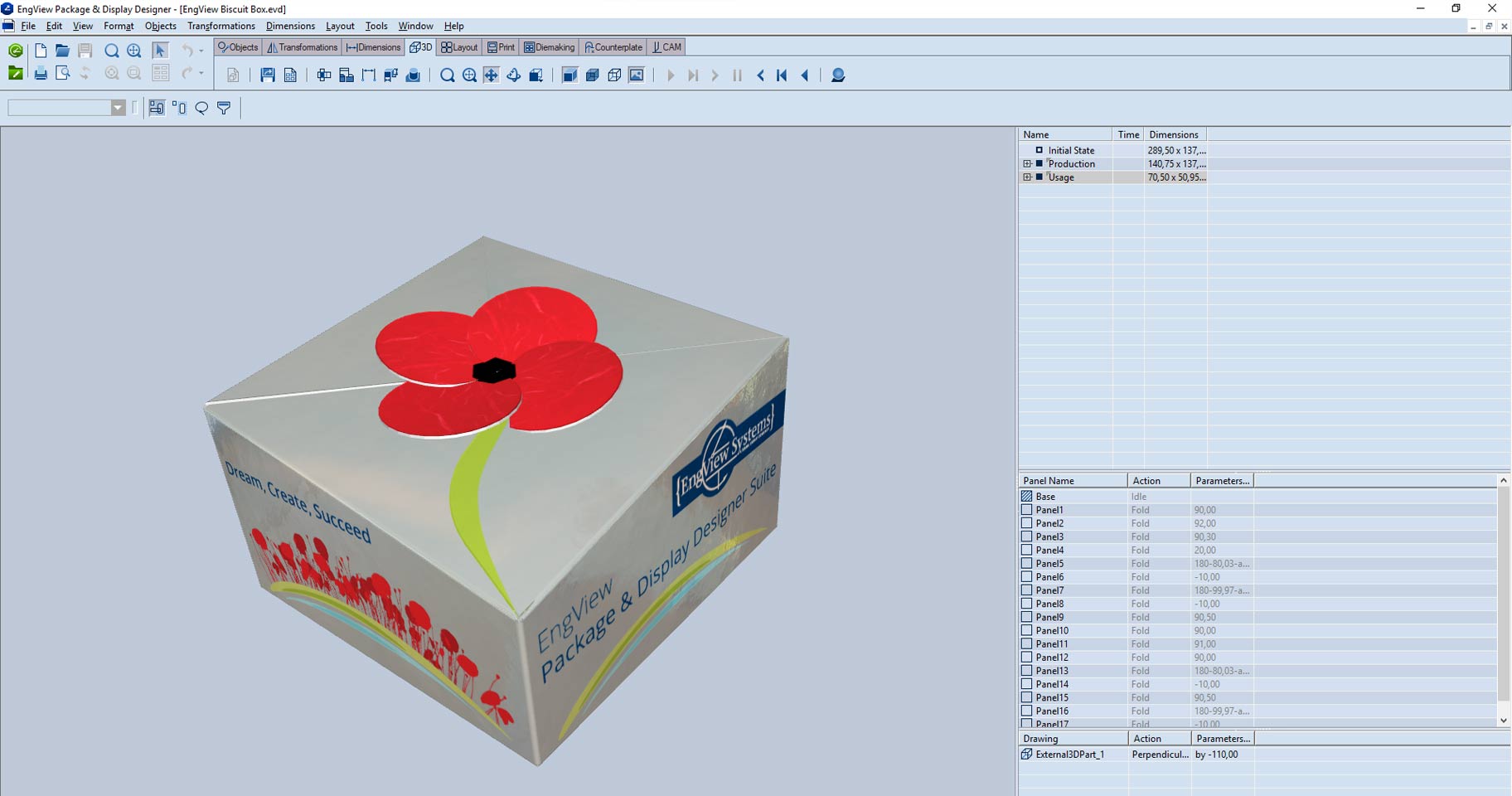The width and height of the screenshot is (1512, 796).
Task: Switch to the Dimensions tab
Action: coord(373,47)
